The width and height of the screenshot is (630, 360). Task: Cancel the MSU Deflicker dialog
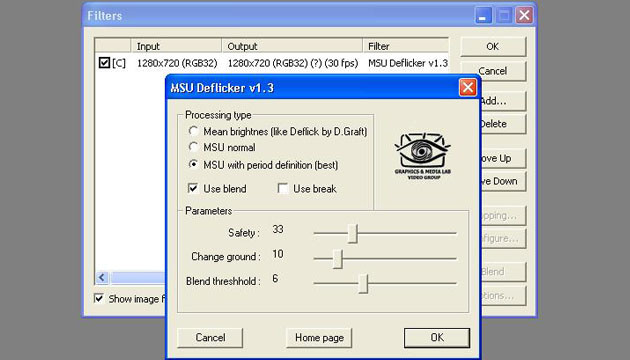point(210,338)
